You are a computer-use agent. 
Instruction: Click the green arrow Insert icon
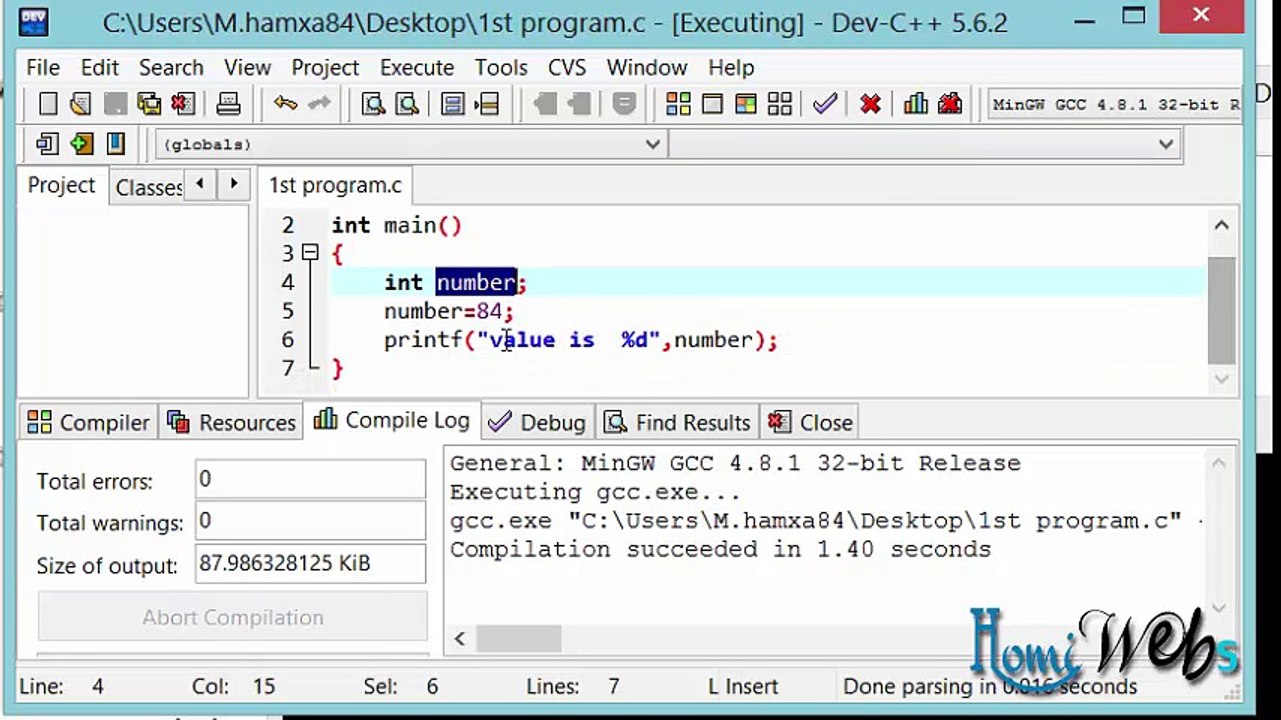[81, 144]
